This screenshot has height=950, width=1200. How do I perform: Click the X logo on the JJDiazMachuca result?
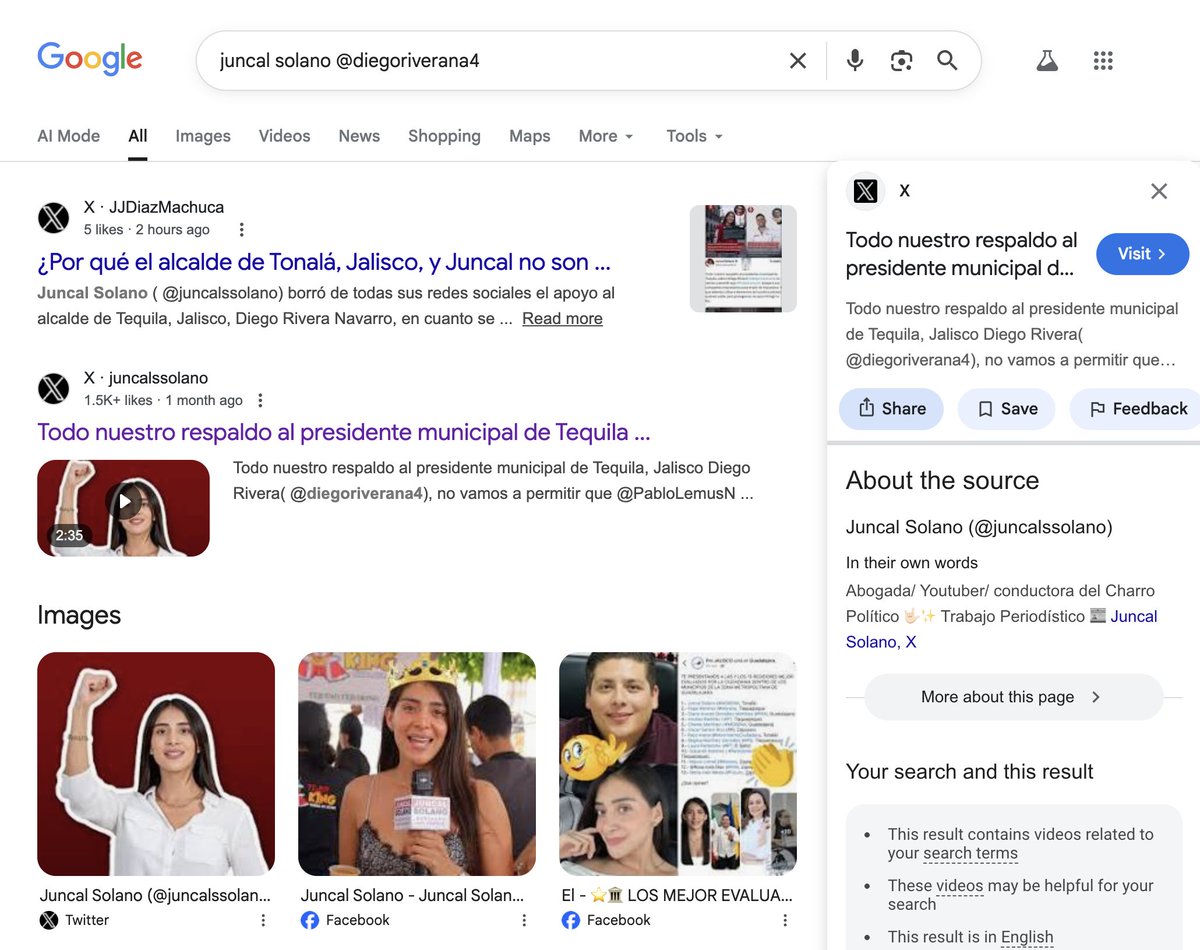click(53, 219)
